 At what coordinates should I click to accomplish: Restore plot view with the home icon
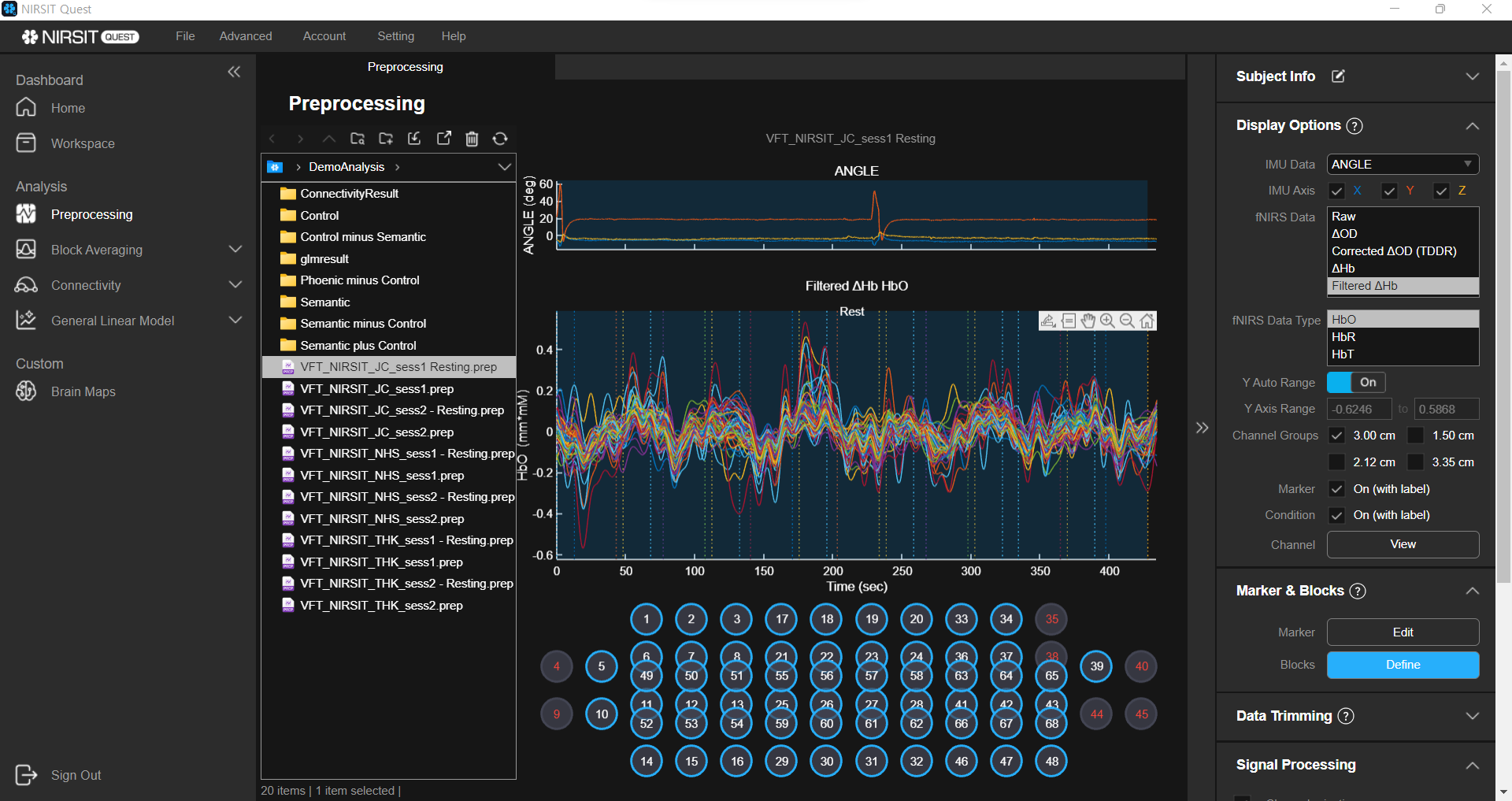point(1147,321)
